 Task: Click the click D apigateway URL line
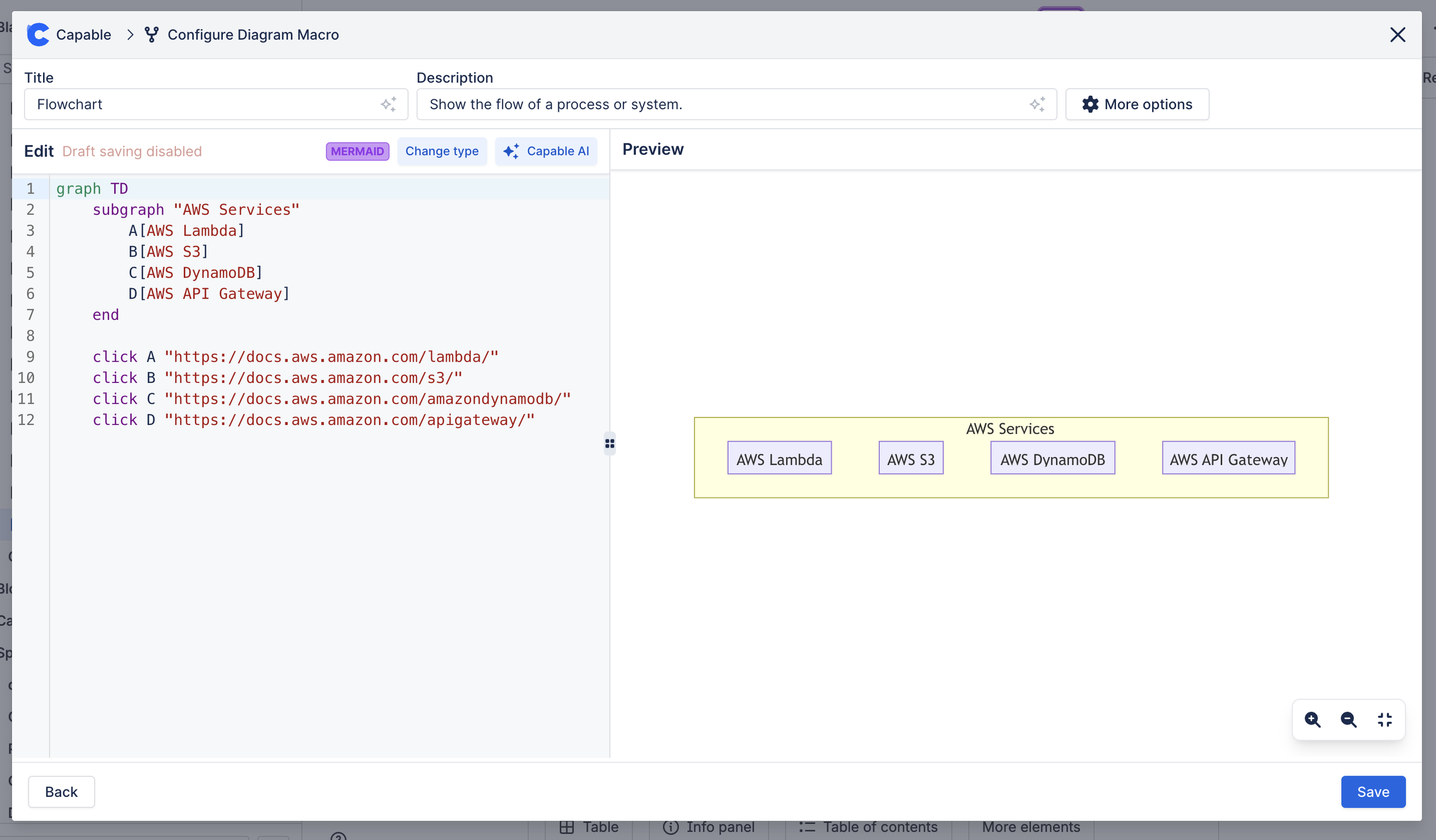pos(314,420)
